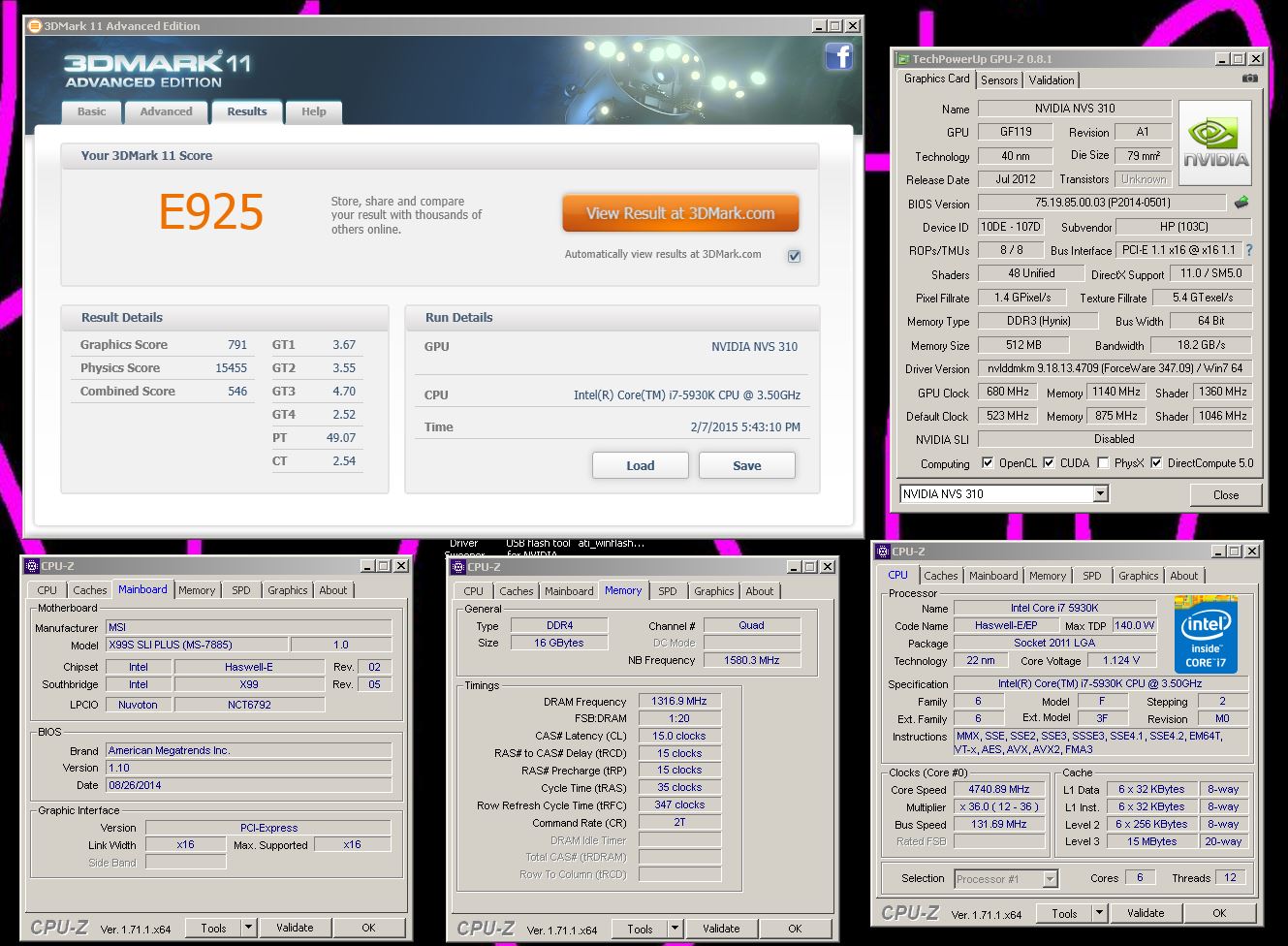The image size is (1288, 946).
Task: Open Tools dropdown arrow in Memory CPU-Z
Action: coord(675,929)
